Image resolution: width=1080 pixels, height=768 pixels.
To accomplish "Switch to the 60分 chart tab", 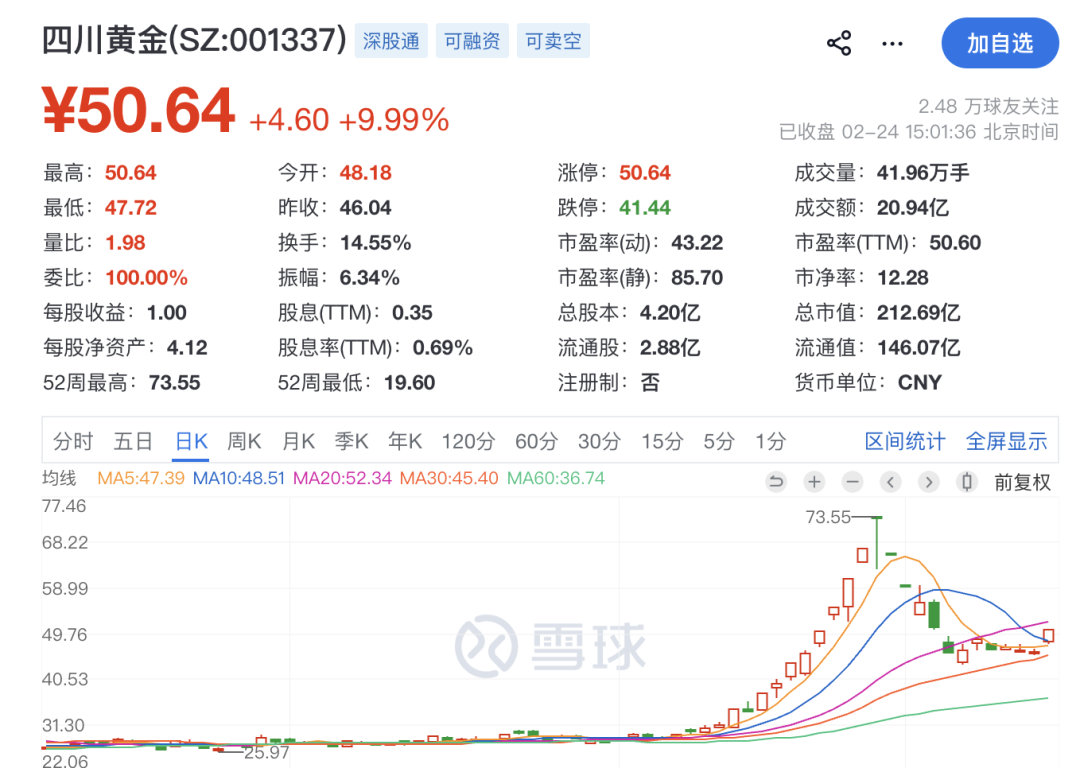I will coord(537,441).
